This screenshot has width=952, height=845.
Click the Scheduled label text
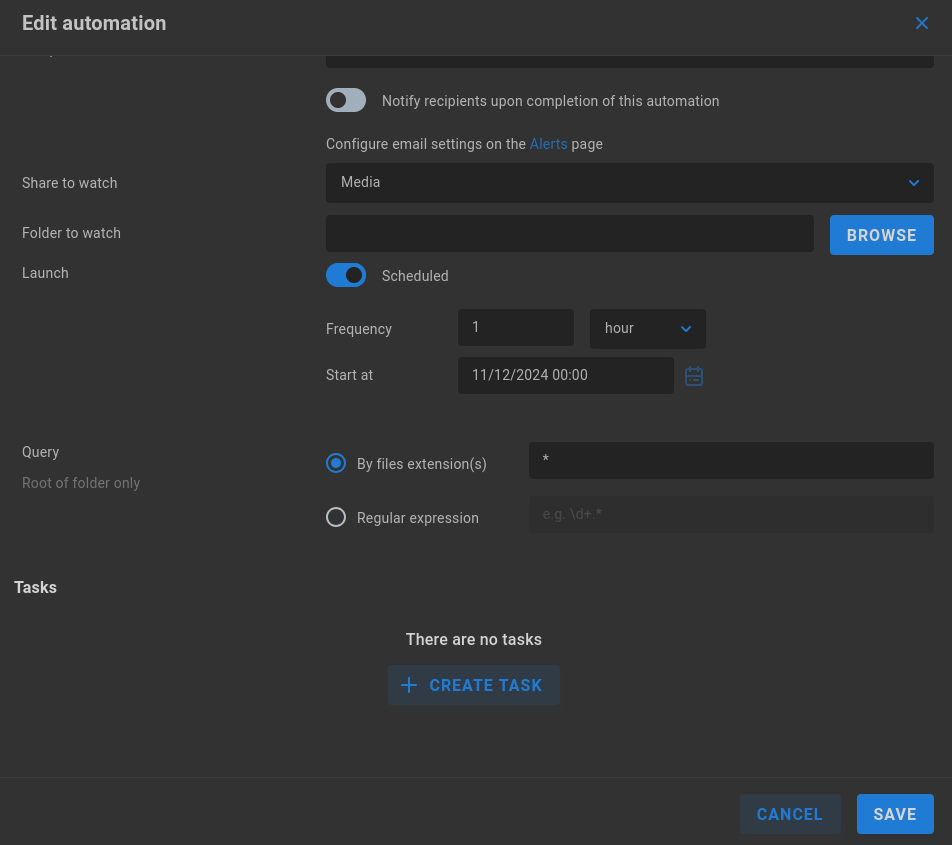click(x=415, y=276)
